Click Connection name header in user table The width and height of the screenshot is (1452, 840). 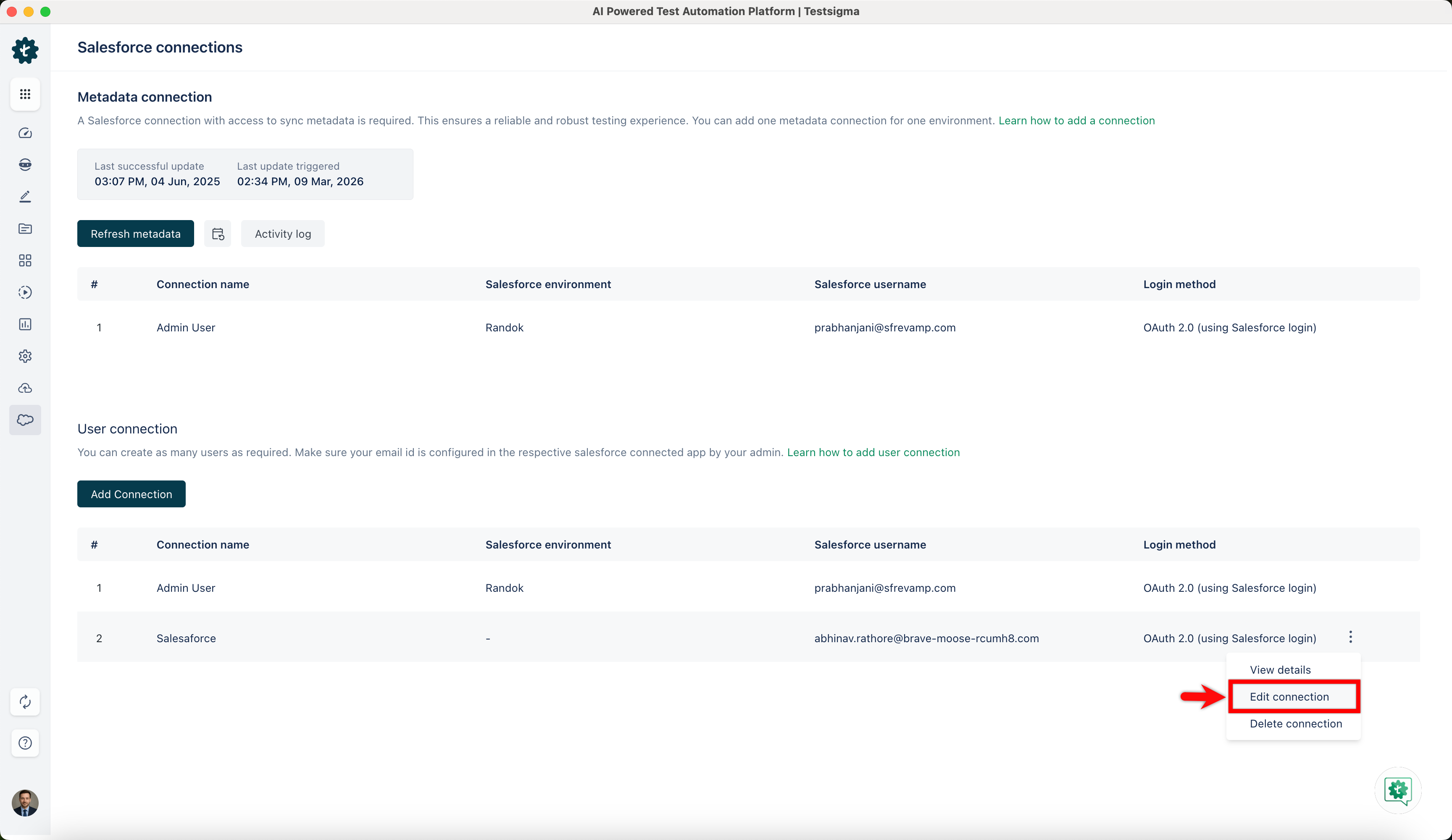(203, 544)
